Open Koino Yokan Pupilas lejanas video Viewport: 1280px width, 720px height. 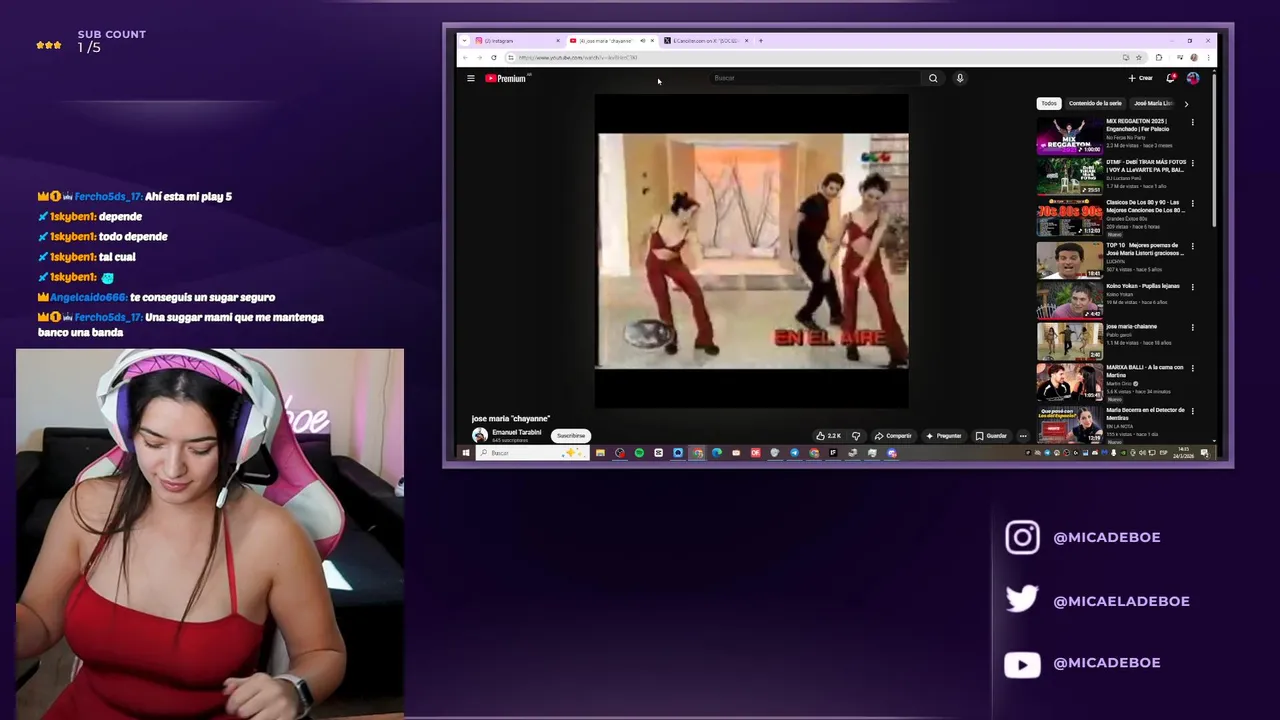1069,300
